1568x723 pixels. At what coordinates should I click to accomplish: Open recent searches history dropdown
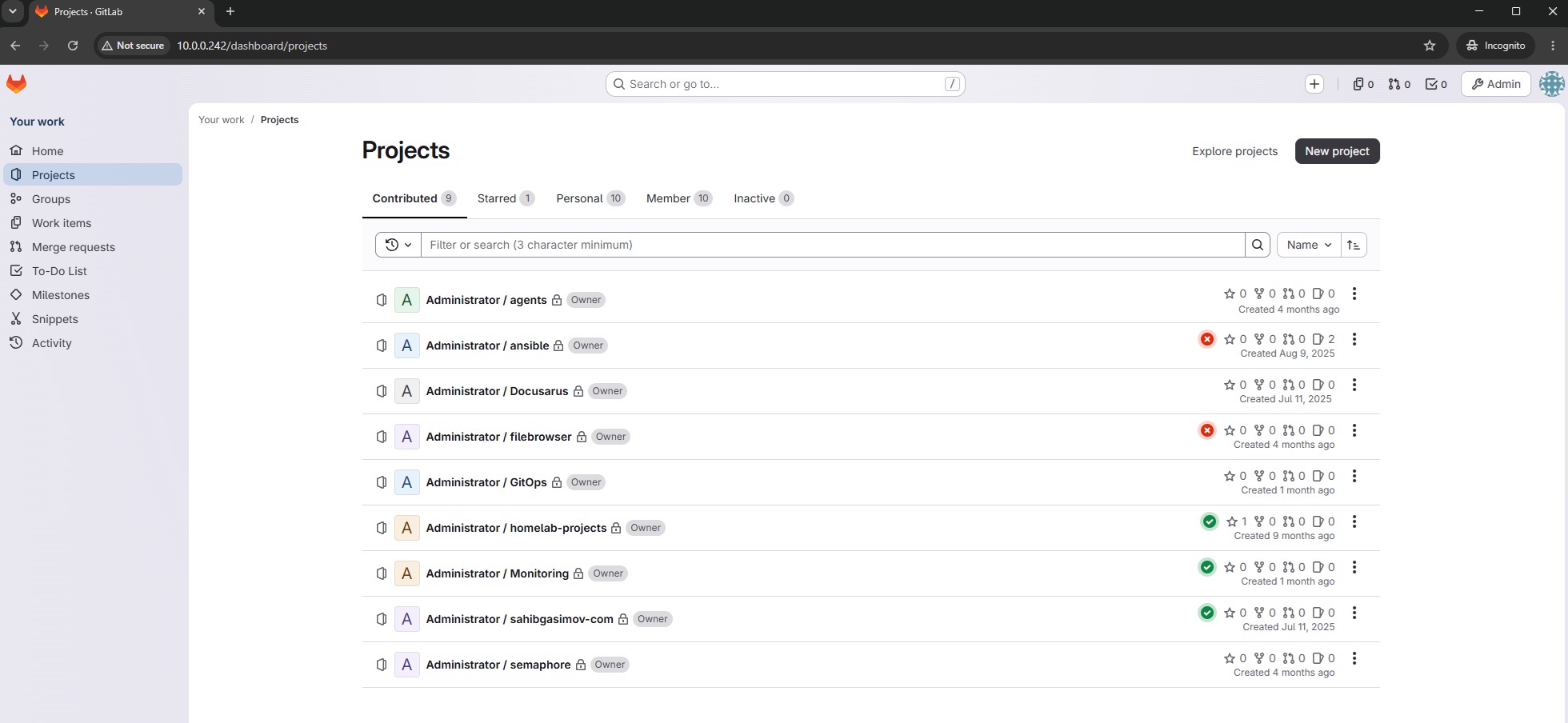[x=398, y=245]
